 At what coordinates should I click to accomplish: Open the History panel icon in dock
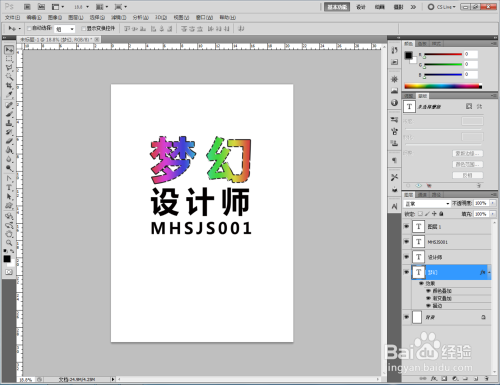click(394, 50)
